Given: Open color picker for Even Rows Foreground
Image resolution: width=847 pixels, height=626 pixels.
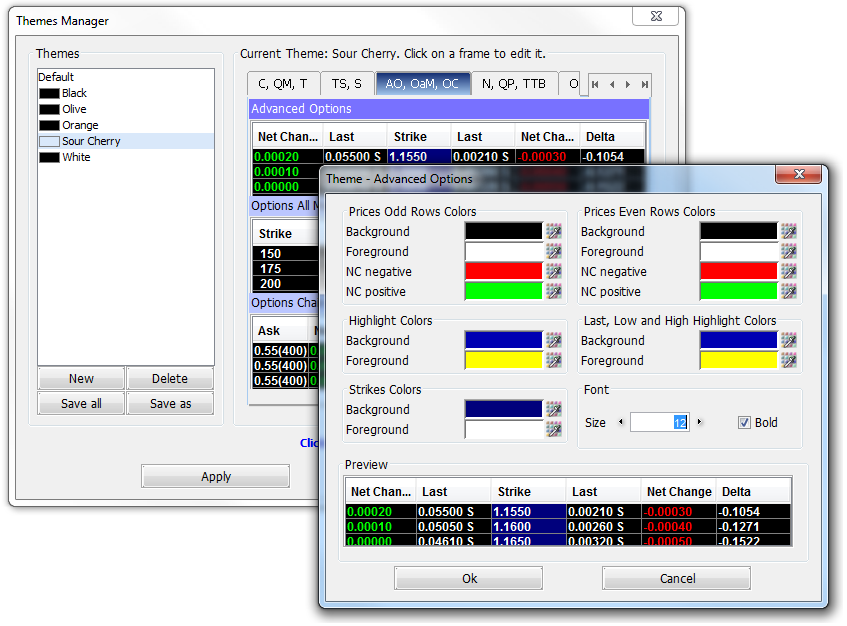Looking at the screenshot, I should click(789, 251).
